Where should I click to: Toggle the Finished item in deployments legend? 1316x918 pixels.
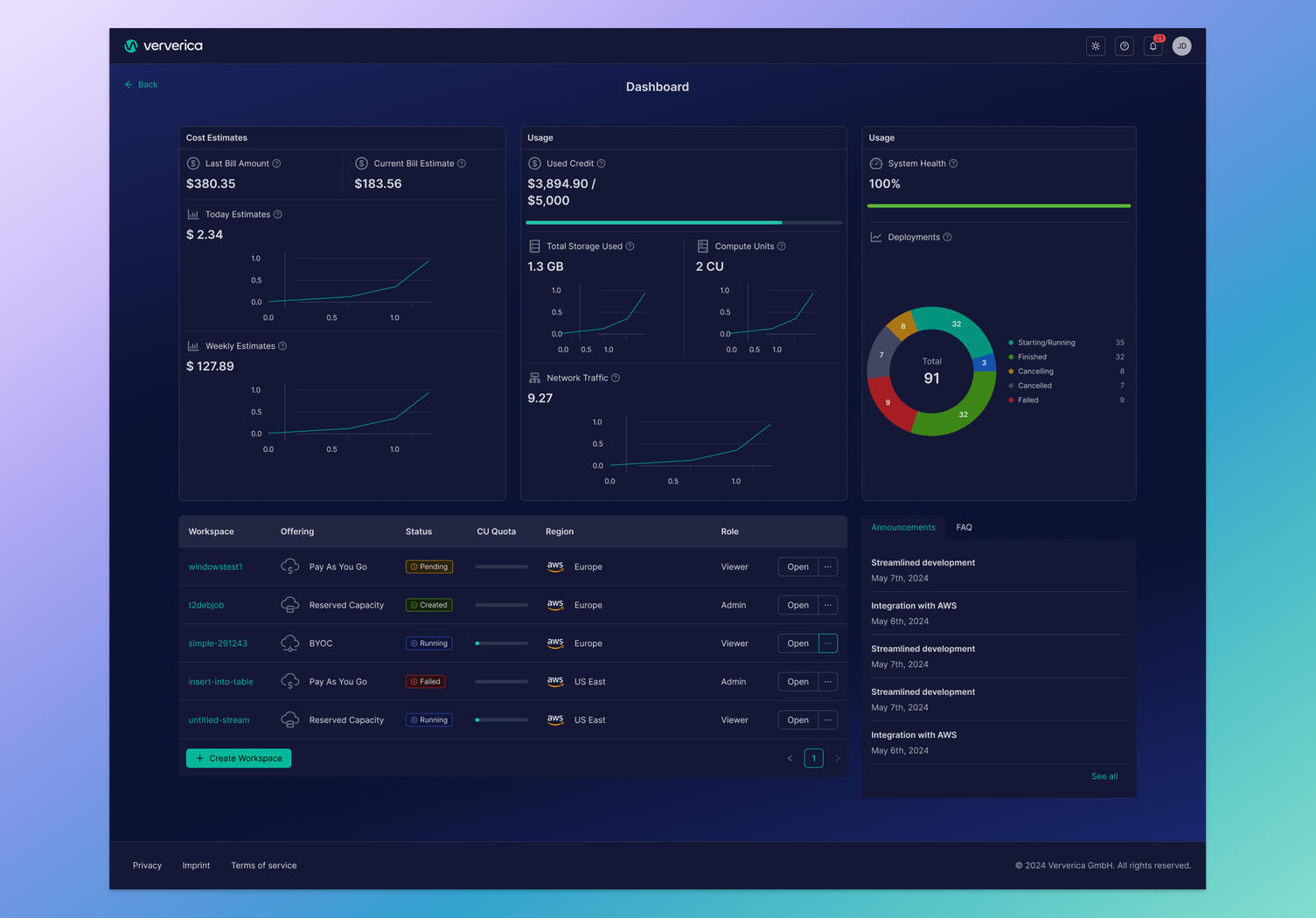[1031, 357]
